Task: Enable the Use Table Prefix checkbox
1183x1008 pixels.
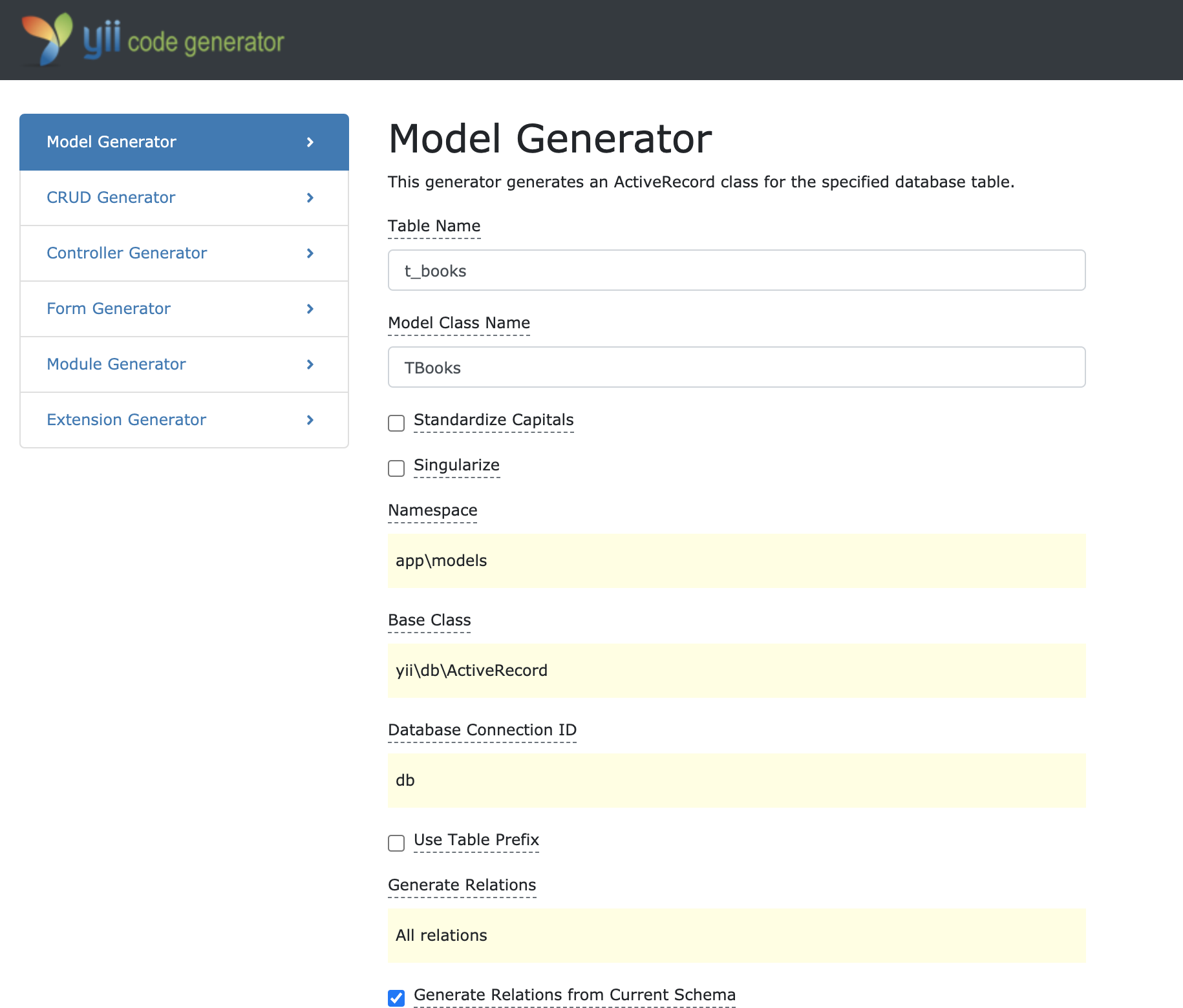Action: 396,843
